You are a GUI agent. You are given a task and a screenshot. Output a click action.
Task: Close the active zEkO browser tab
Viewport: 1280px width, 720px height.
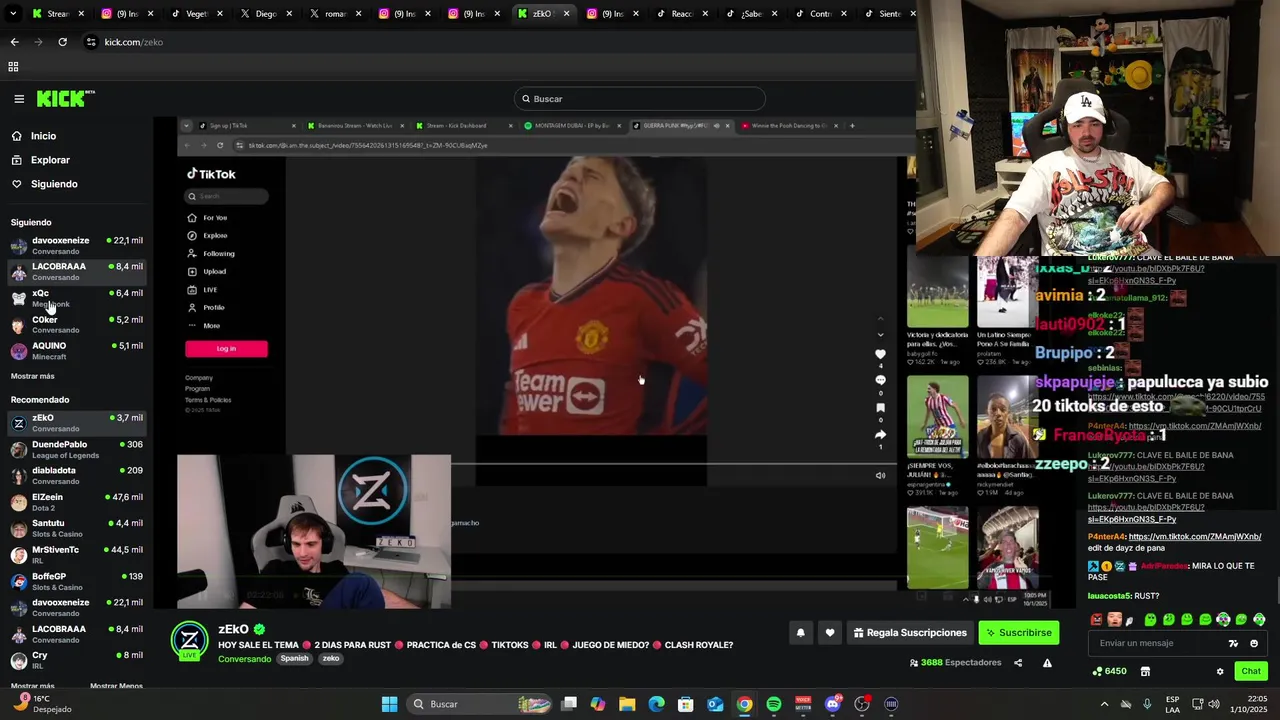566,14
